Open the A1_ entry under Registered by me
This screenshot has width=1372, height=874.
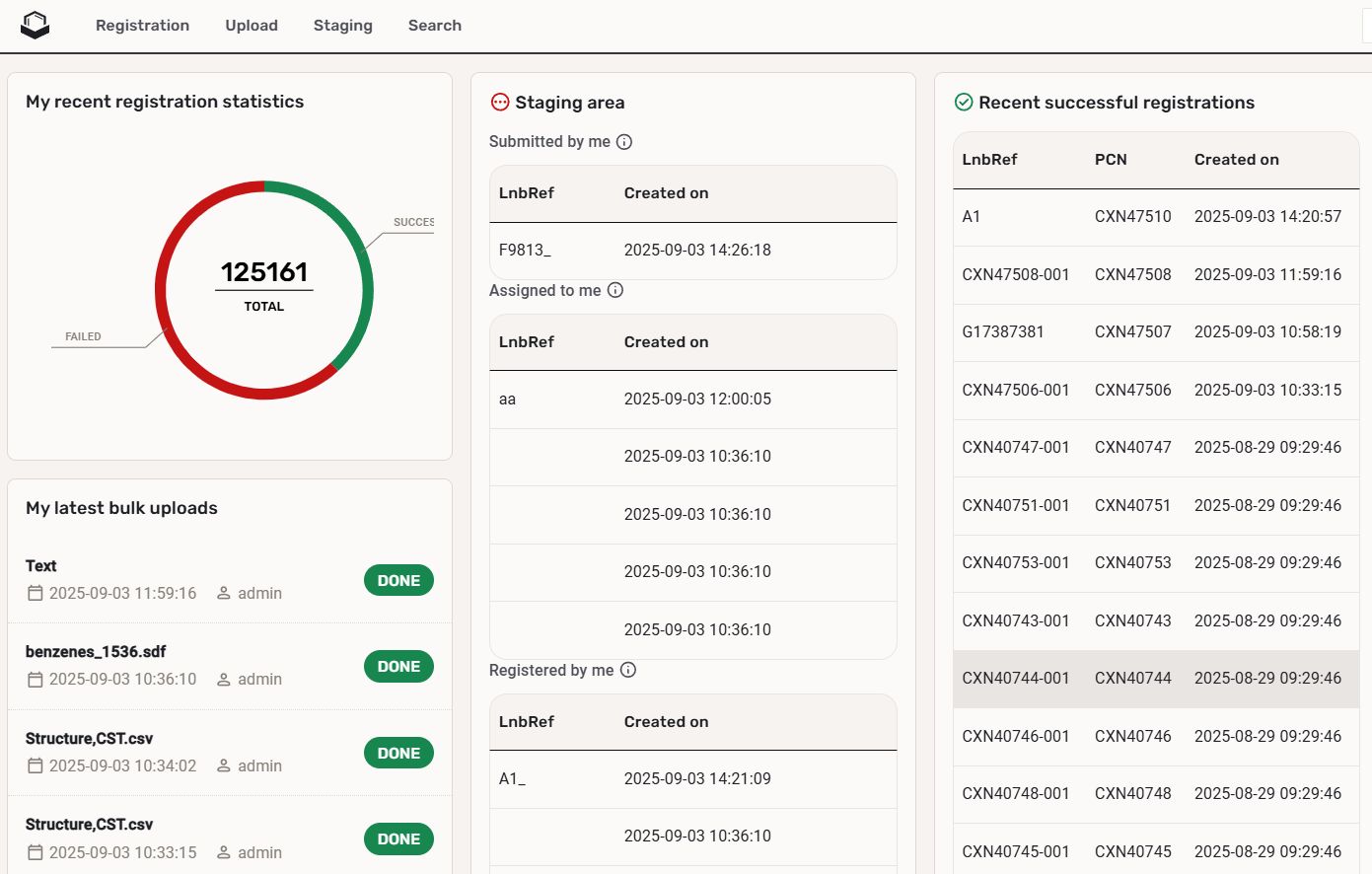point(512,779)
